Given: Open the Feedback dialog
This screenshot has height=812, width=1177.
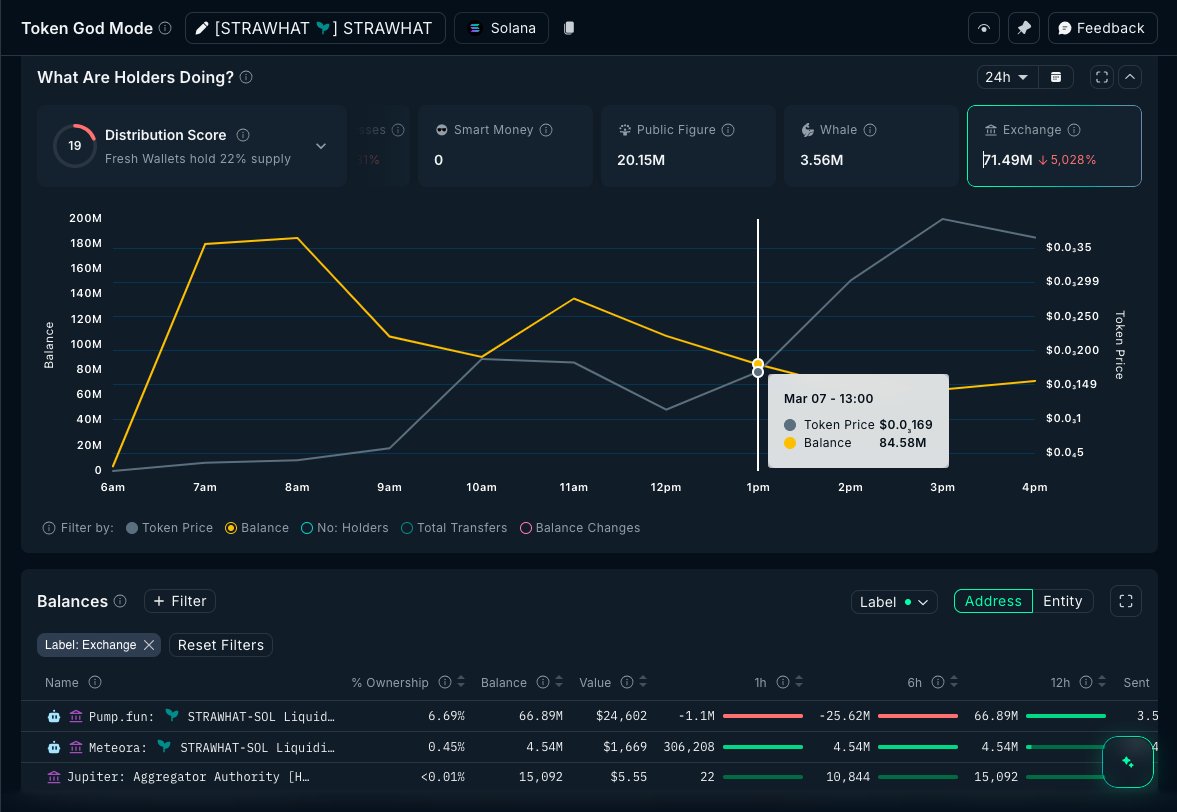Looking at the screenshot, I should pos(1102,27).
